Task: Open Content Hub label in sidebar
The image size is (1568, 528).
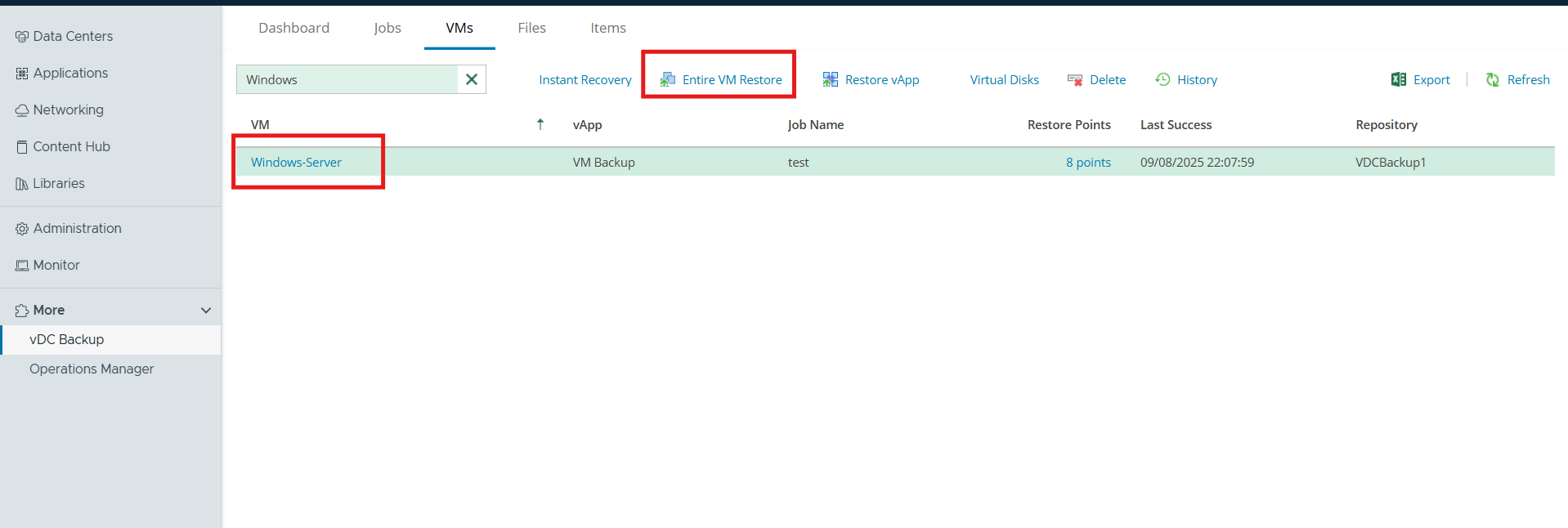Action: [x=71, y=147]
